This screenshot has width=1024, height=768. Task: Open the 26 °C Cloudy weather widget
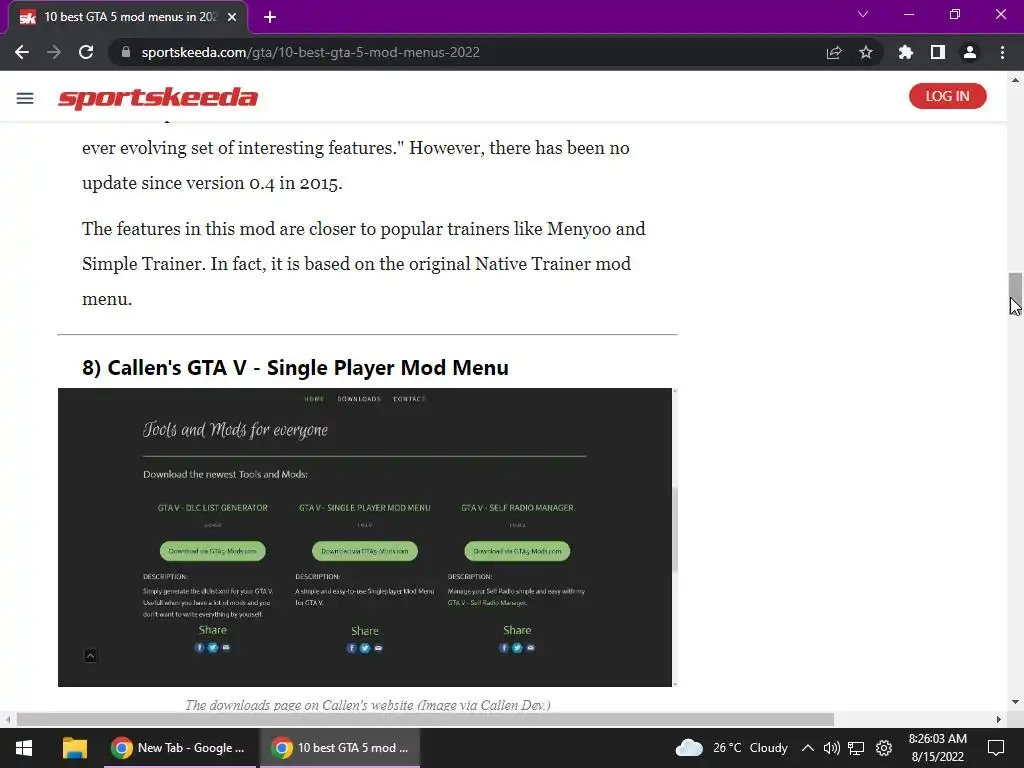[x=731, y=748]
